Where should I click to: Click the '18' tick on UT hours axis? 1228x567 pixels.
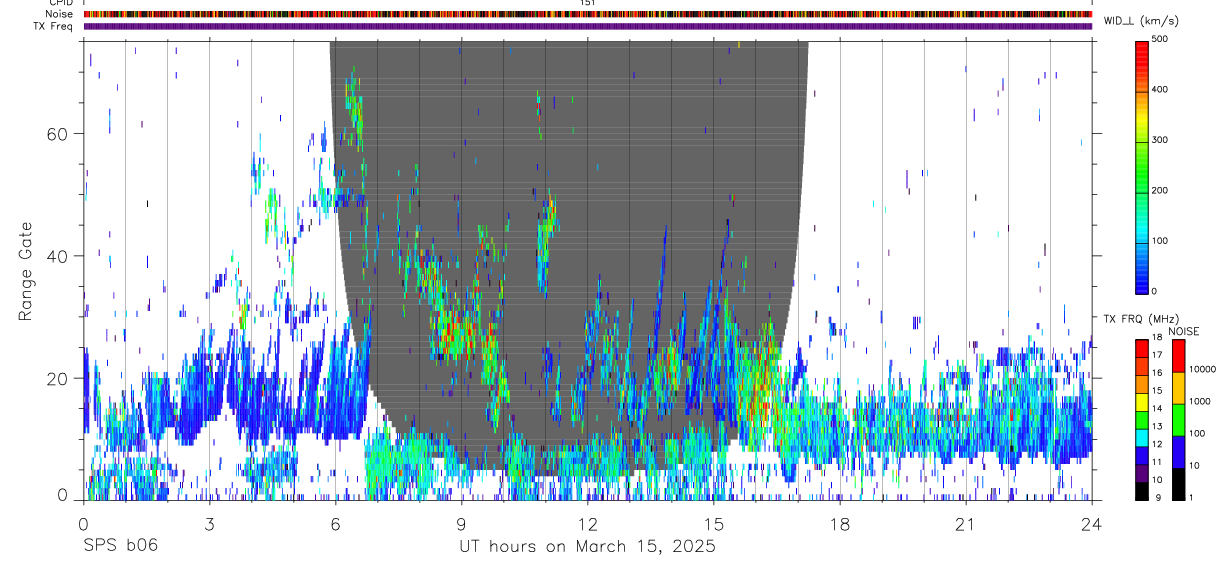click(x=840, y=523)
